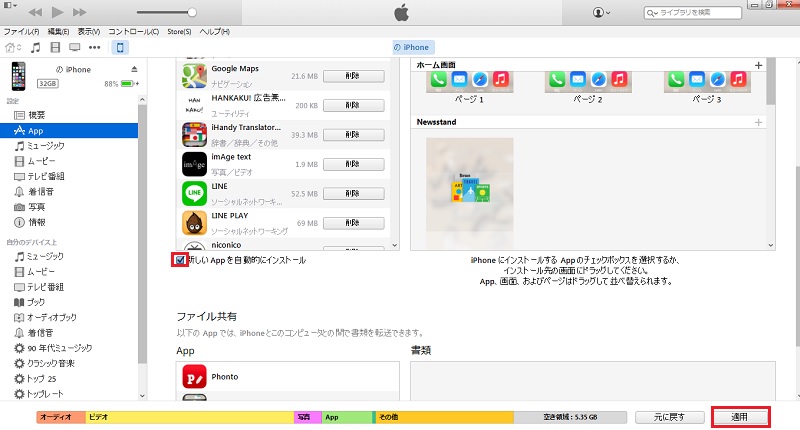Click the rewind playback button
The image size is (800, 430).
35,12
